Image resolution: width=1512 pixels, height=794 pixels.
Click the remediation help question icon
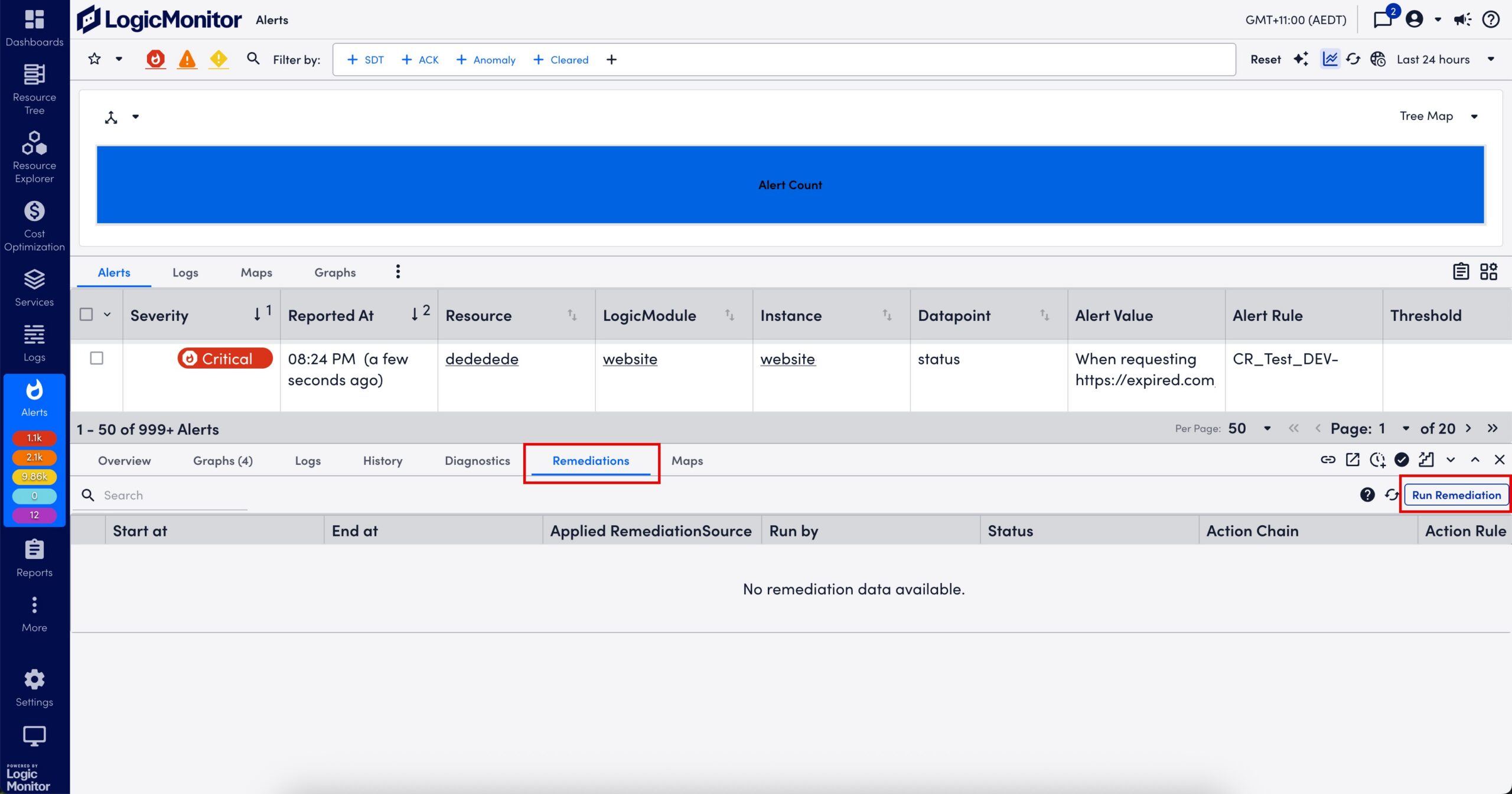(1367, 494)
